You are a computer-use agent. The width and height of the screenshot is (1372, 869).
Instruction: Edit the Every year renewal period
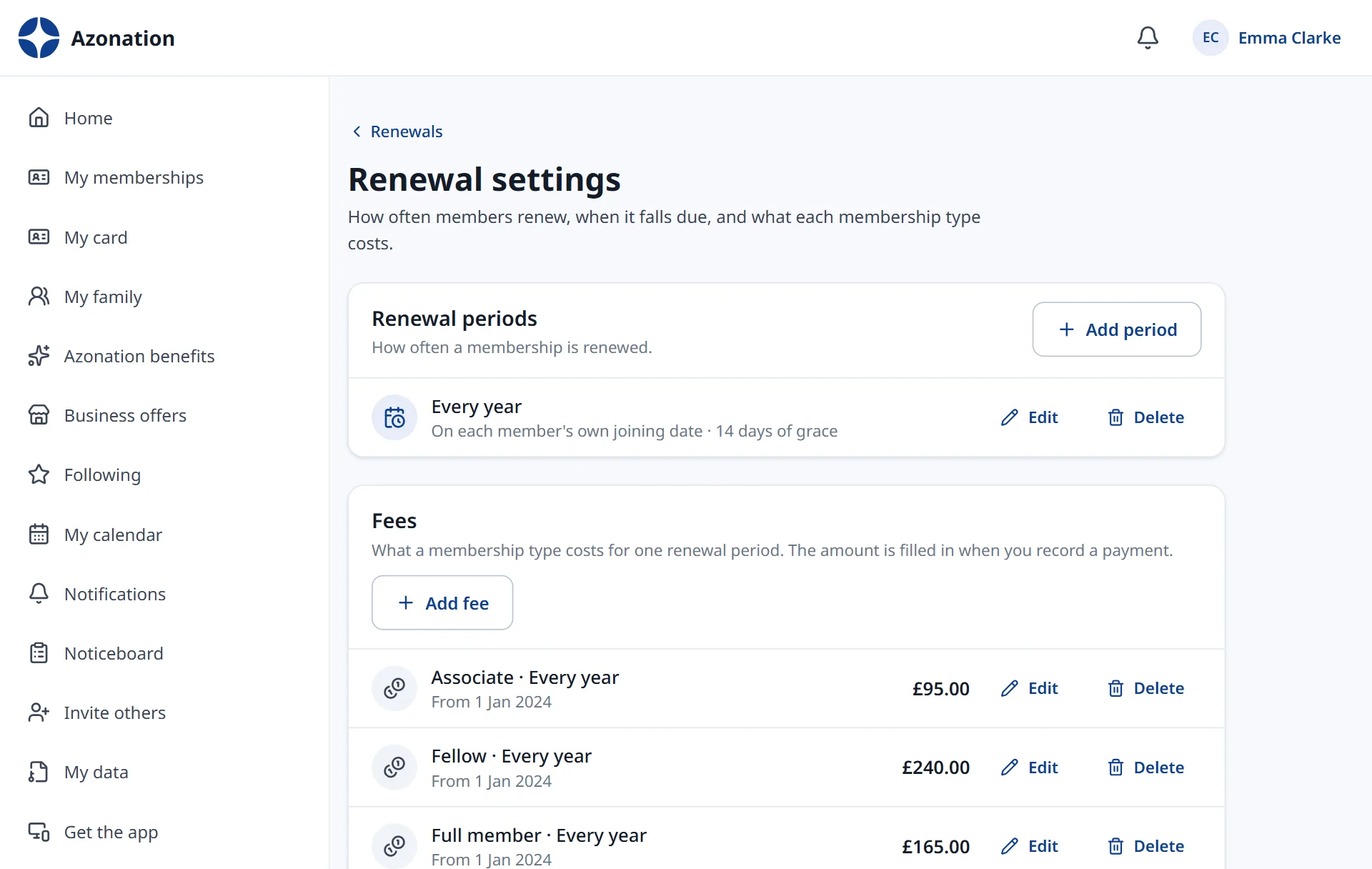(1029, 417)
